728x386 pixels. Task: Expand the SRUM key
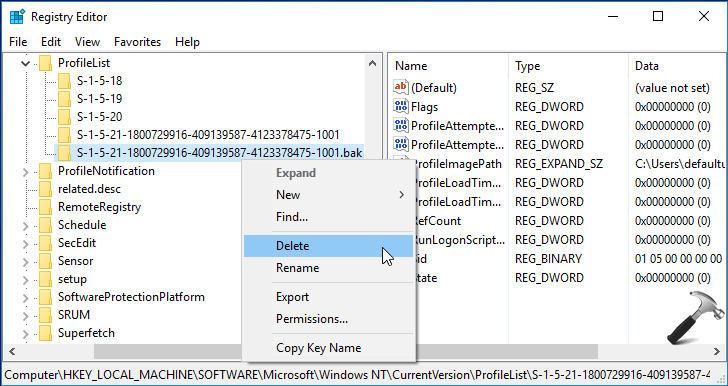(x=26, y=315)
